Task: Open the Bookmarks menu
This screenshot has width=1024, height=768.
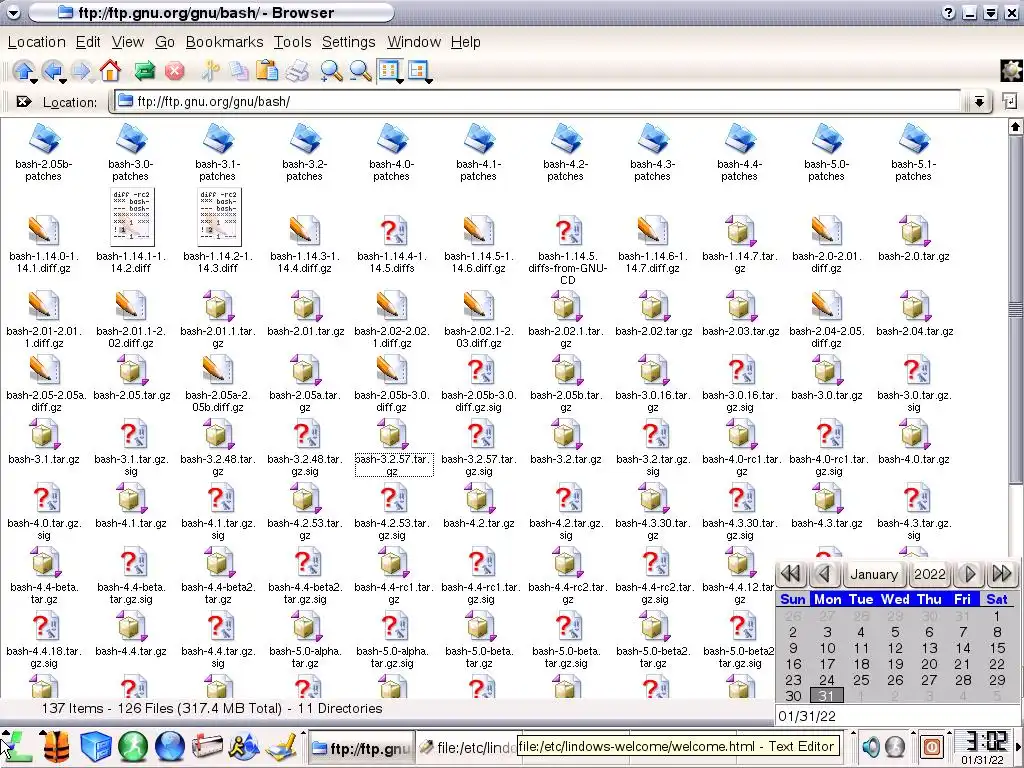Action: (x=224, y=42)
